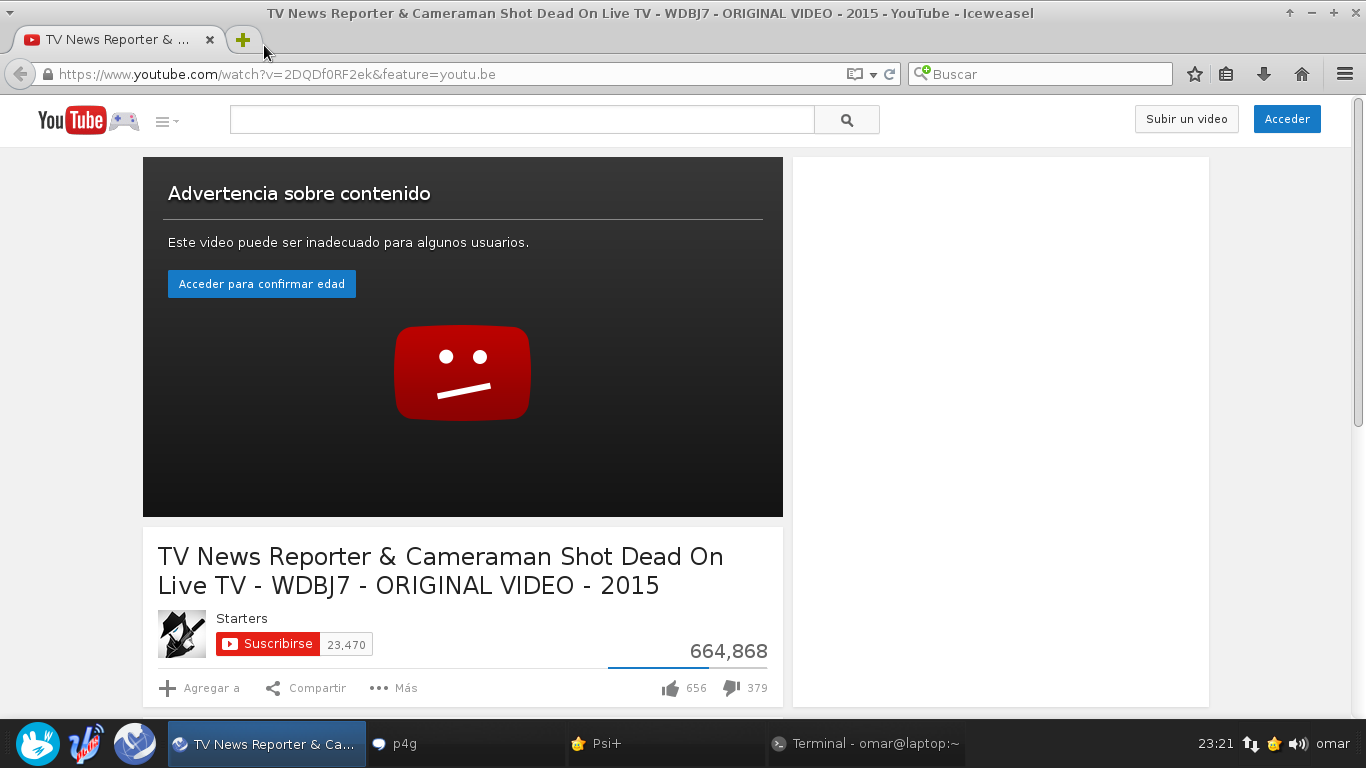Click the YouTube search magnifier button
This screenshot has width=1366, height=768.
click(x=847, y=120)
